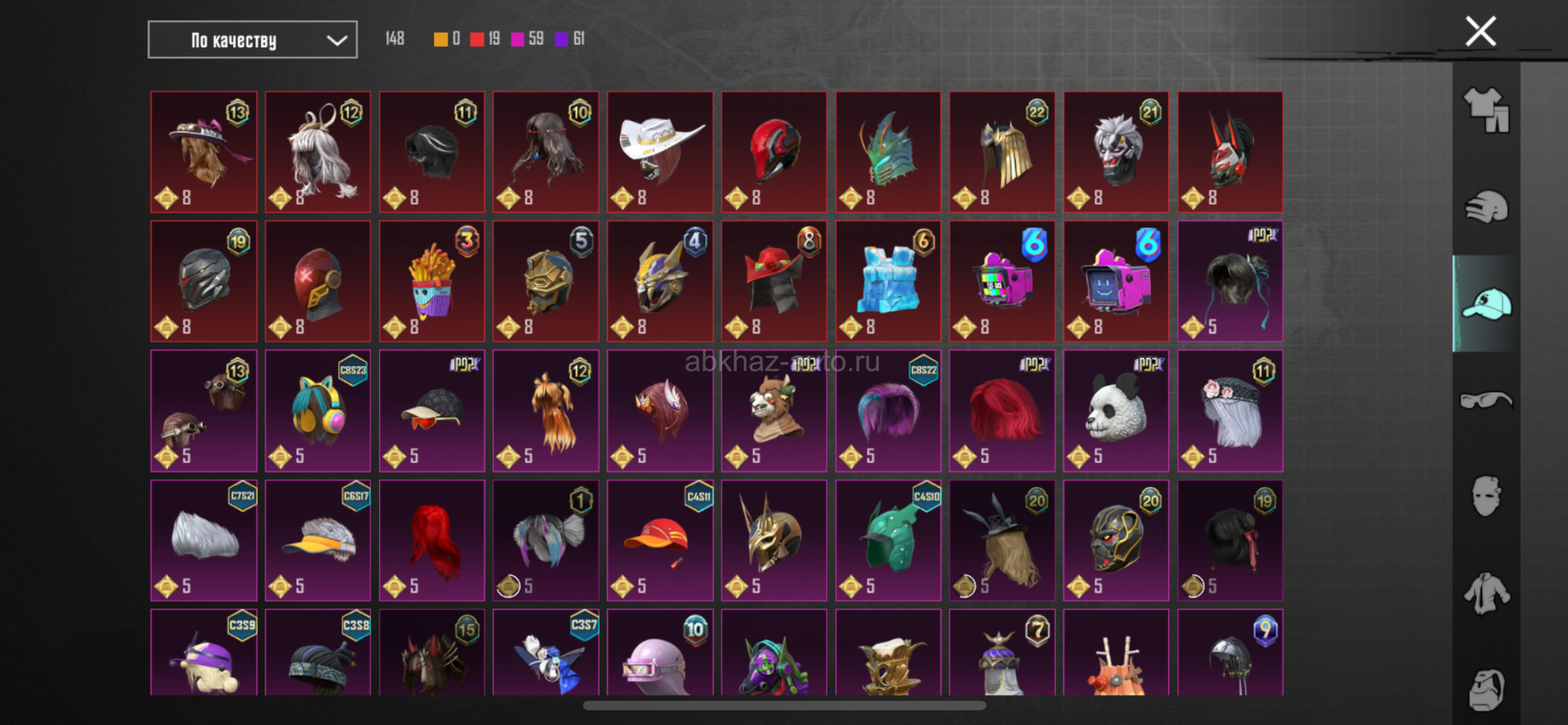Click the horizontal scrollbar at bottom
This screenshot has width=1568, height=725.
[x=784, y=705]
